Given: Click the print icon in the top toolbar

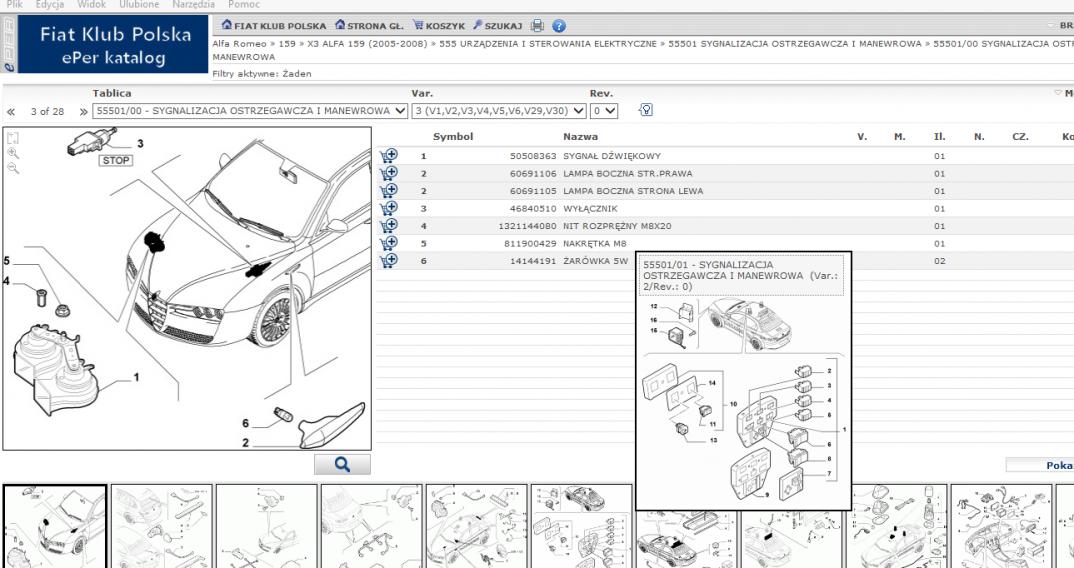Looking at the screenshot, I should click(x=537, y=26).
